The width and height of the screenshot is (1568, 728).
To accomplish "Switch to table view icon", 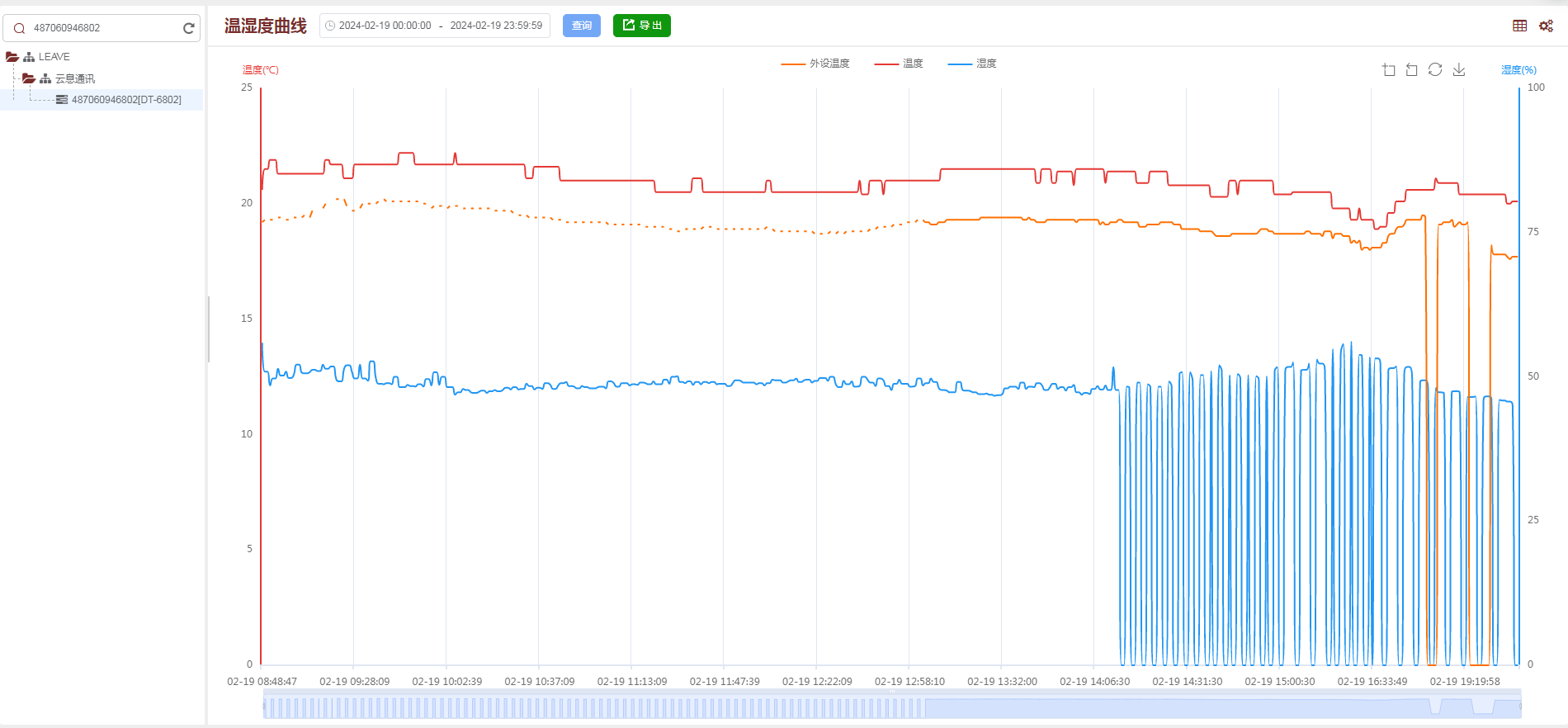I will (1519, 26).
